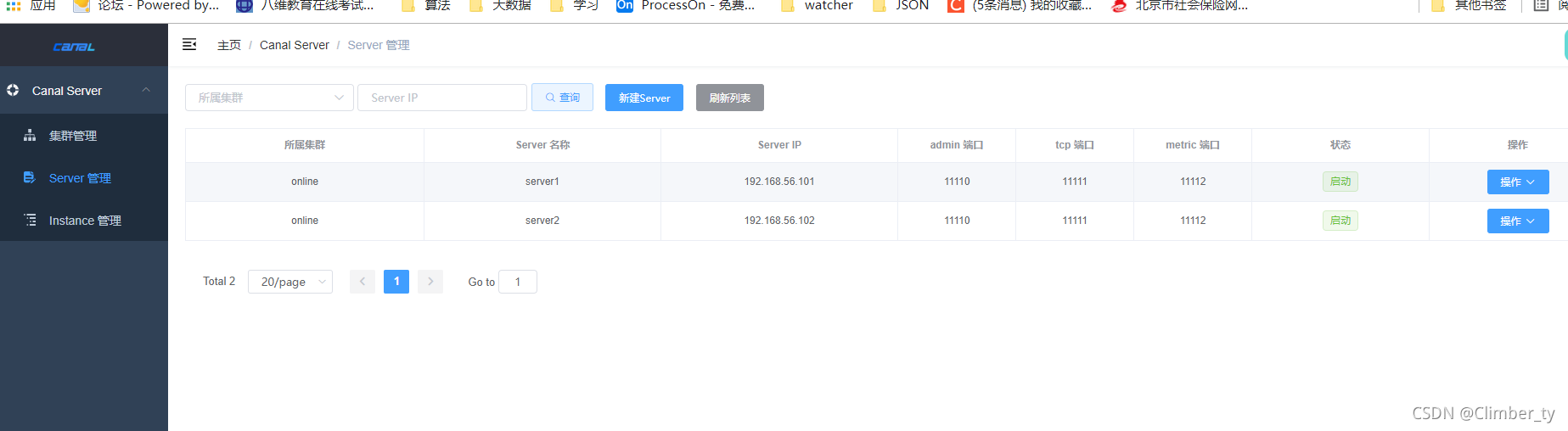The width and height of the screenshot is (1568, 431).
Task: Open the ProcessOn bookmark icon
Action: [x=625, y=5]
